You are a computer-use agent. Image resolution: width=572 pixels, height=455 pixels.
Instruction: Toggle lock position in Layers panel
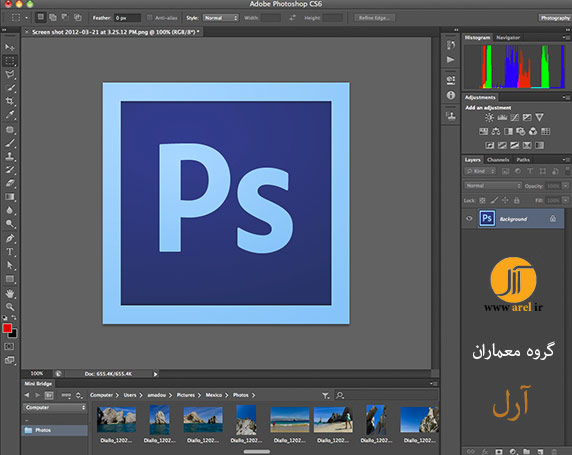(505, 200)
